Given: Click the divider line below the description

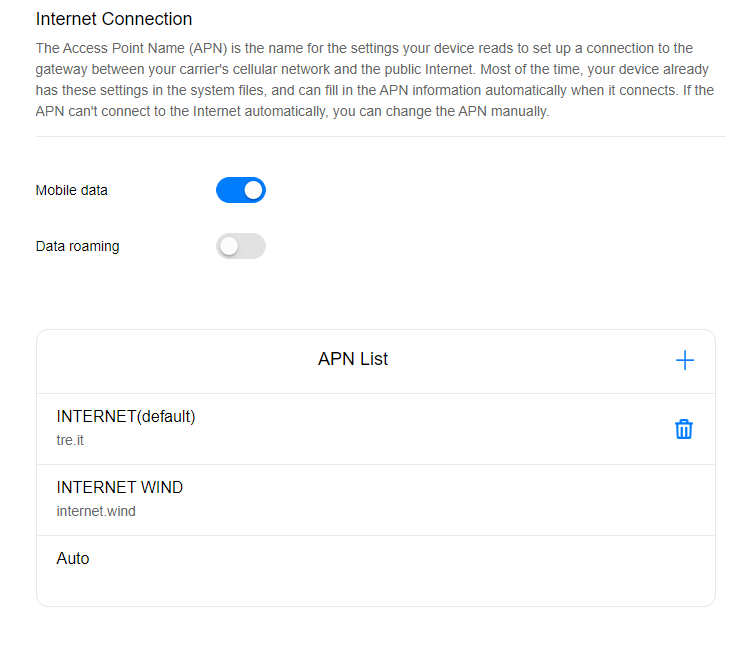Looking at the screenshot, I should pos(381,137).
